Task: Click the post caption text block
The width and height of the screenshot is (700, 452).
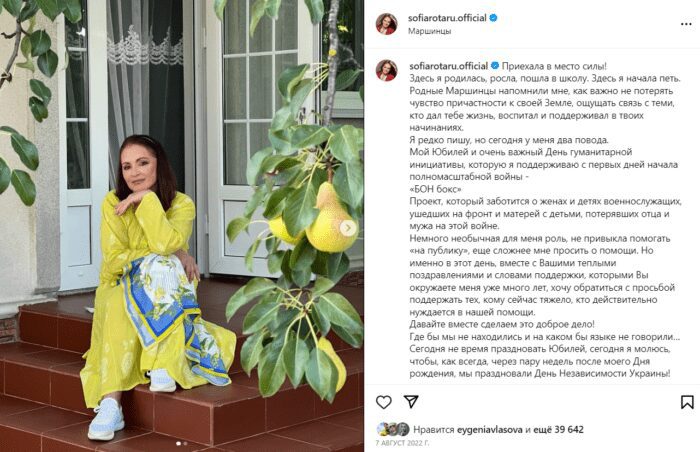Action: point(546,220)
